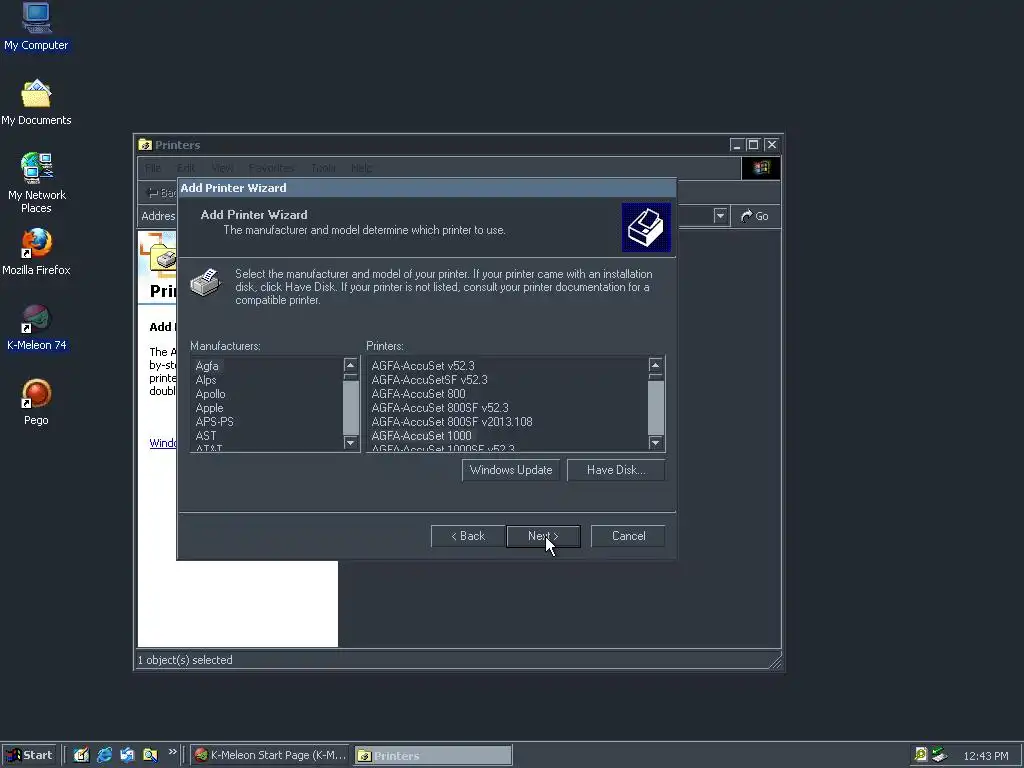
Task: Launch Outlook Express from quick launch
Action: point(127,755)
